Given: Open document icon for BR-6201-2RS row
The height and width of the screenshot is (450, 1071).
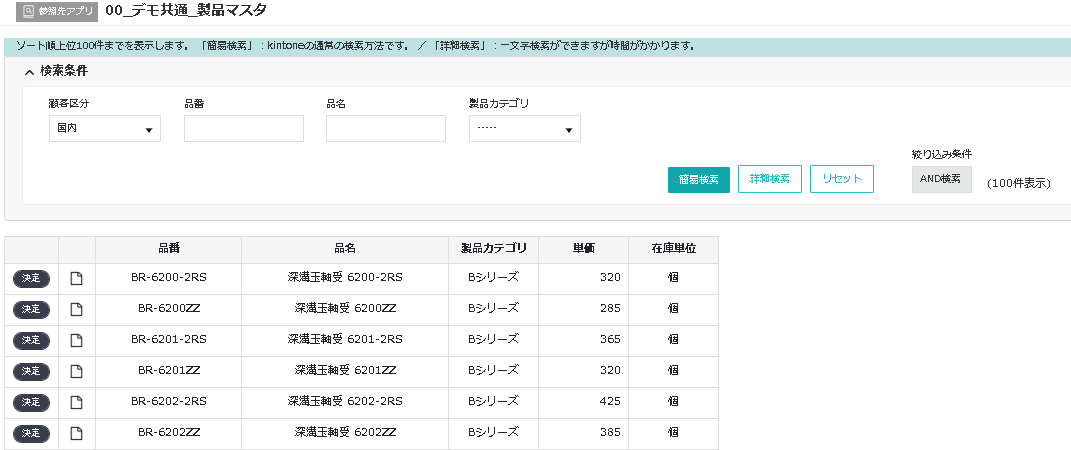Looking at the screenshot, I should pyautogui.click(x=77, y=340).
